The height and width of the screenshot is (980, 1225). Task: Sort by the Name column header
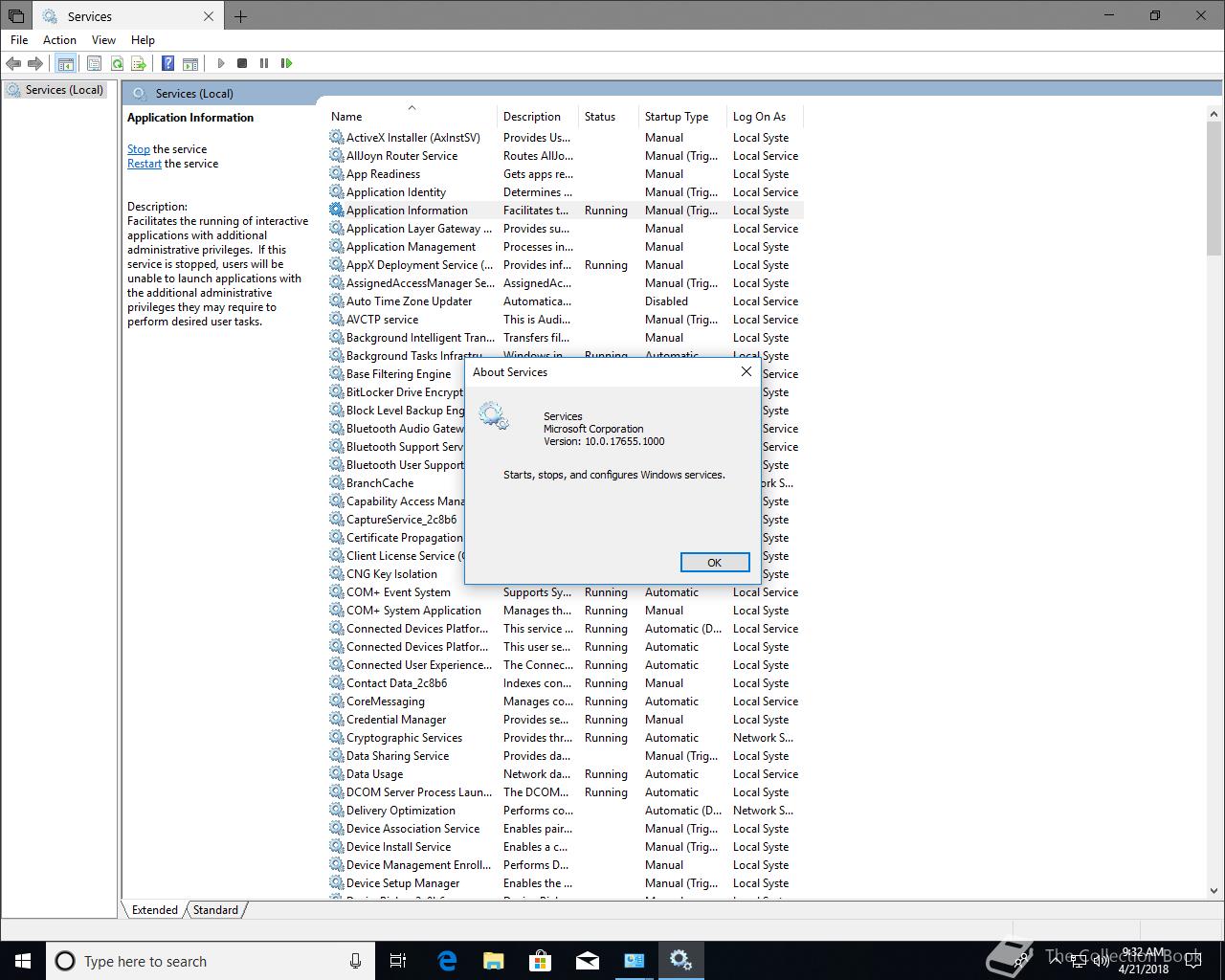click(x=412, y=117)
